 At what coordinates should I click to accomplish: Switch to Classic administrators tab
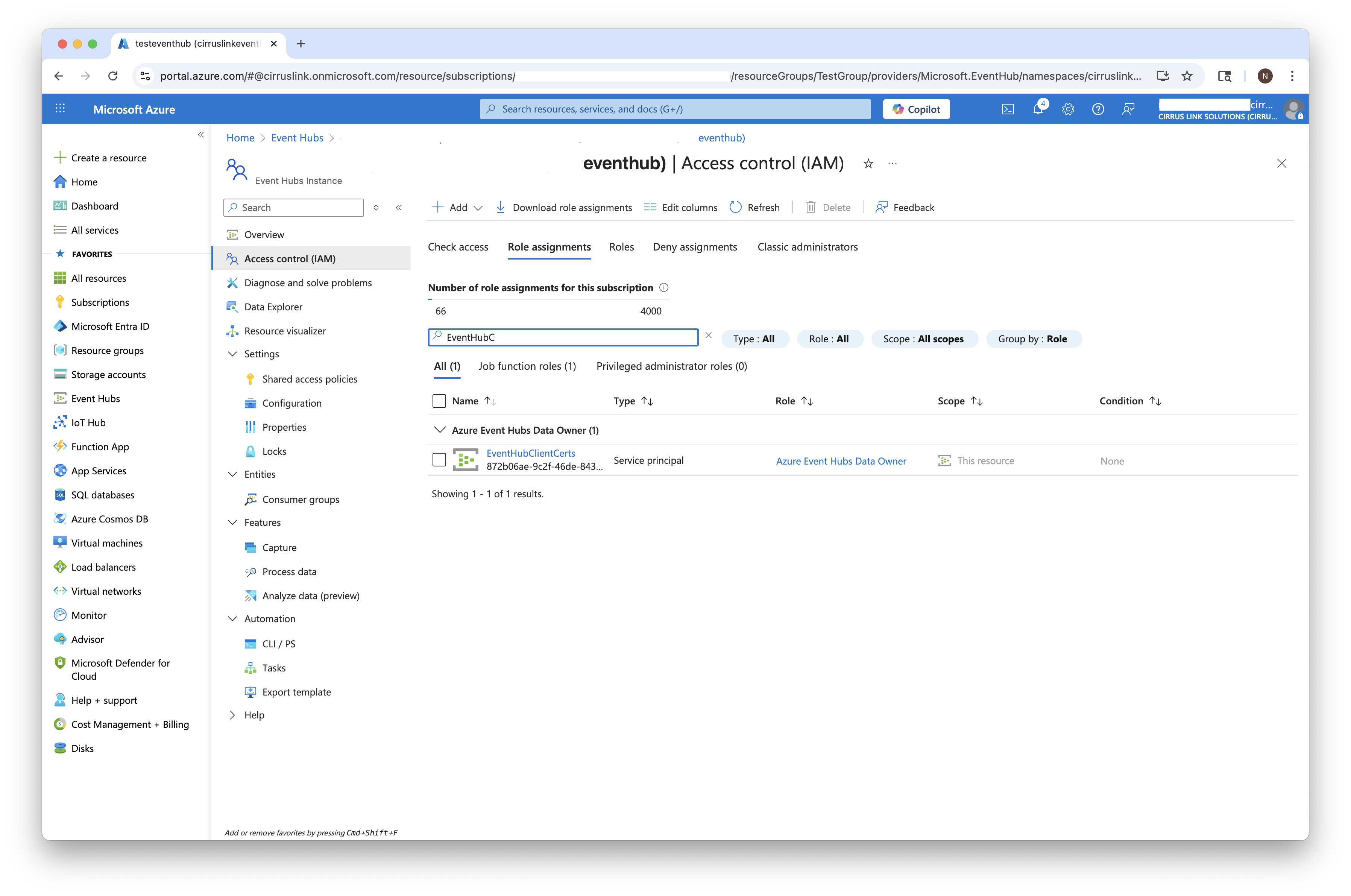point(807,247)
